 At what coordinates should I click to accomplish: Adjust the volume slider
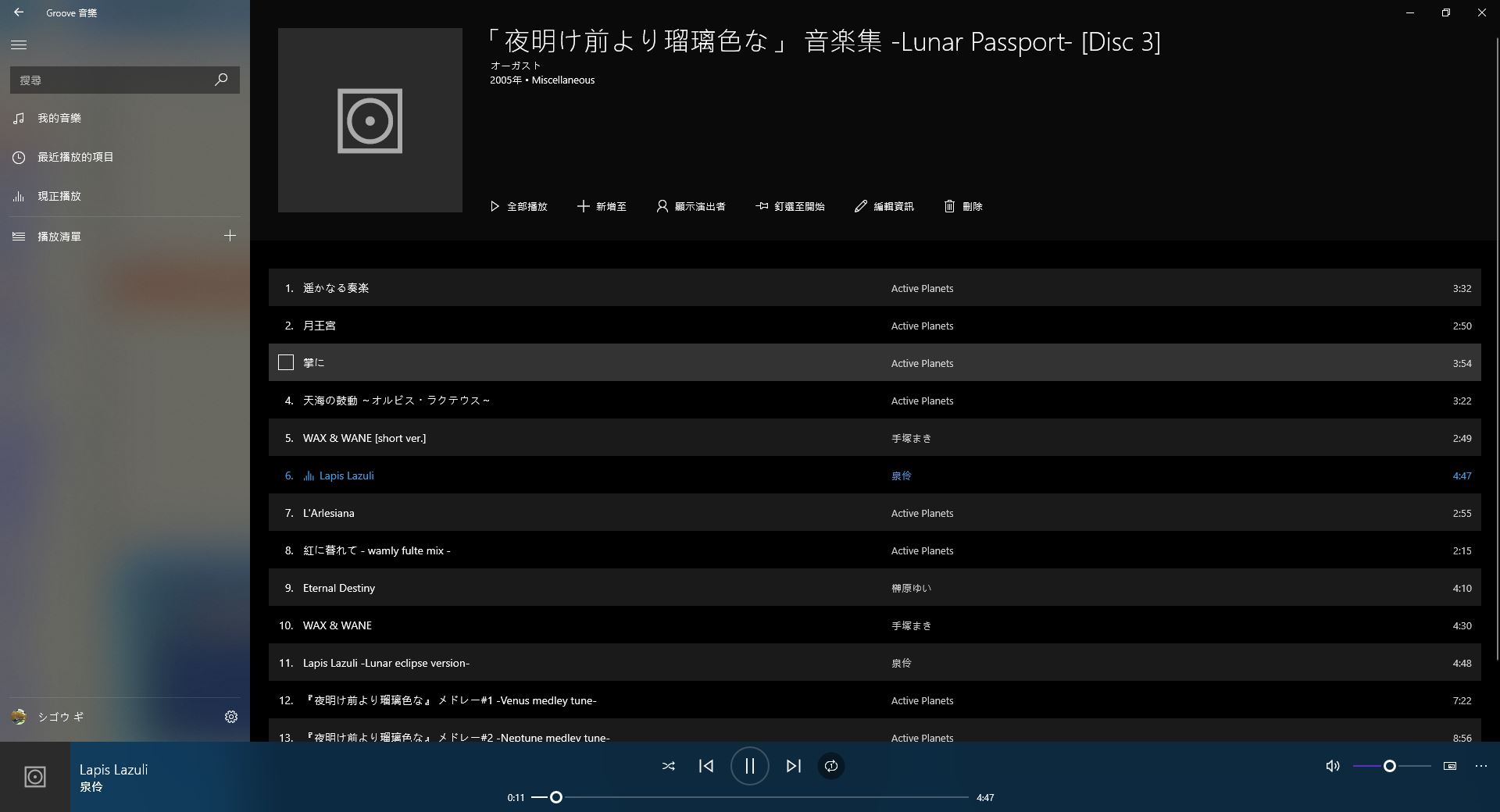tap(1392, 766)
